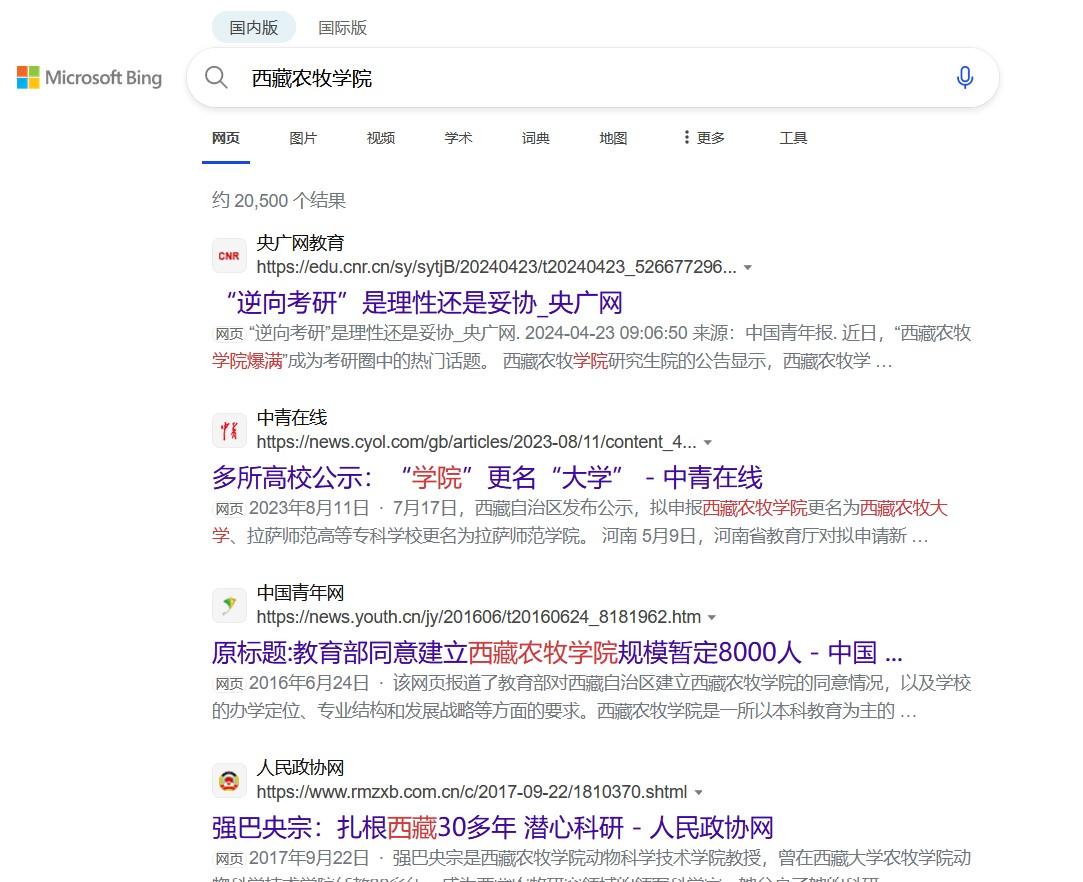The image size is (1083, 882).
Task: Switch to 国际版 search mode
Action: tap(342, 28)
